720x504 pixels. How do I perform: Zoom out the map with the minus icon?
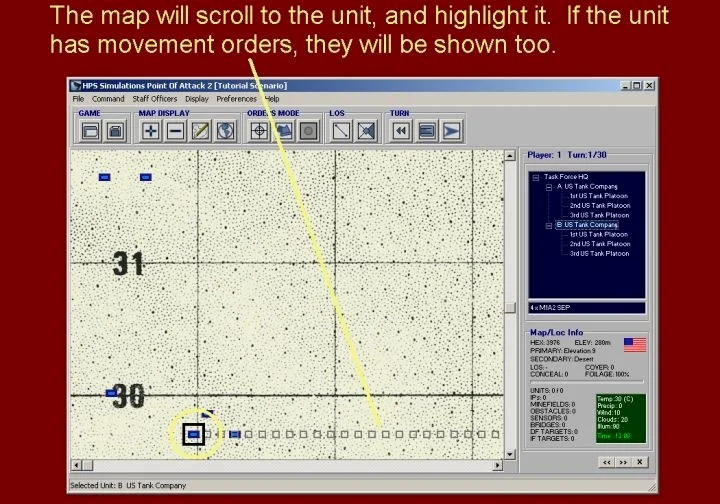[175, 131]
